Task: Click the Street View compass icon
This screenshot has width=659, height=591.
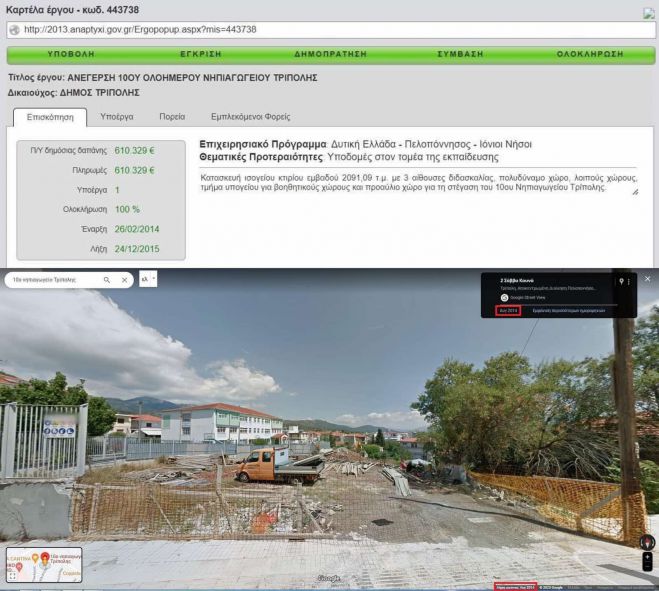Action: [647, 543]
